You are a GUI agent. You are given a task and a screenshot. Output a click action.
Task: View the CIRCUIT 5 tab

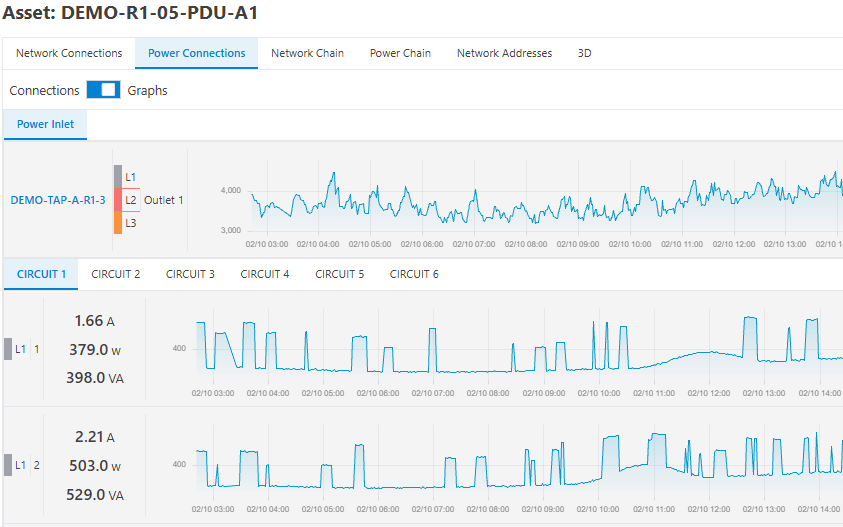(339, 274)
